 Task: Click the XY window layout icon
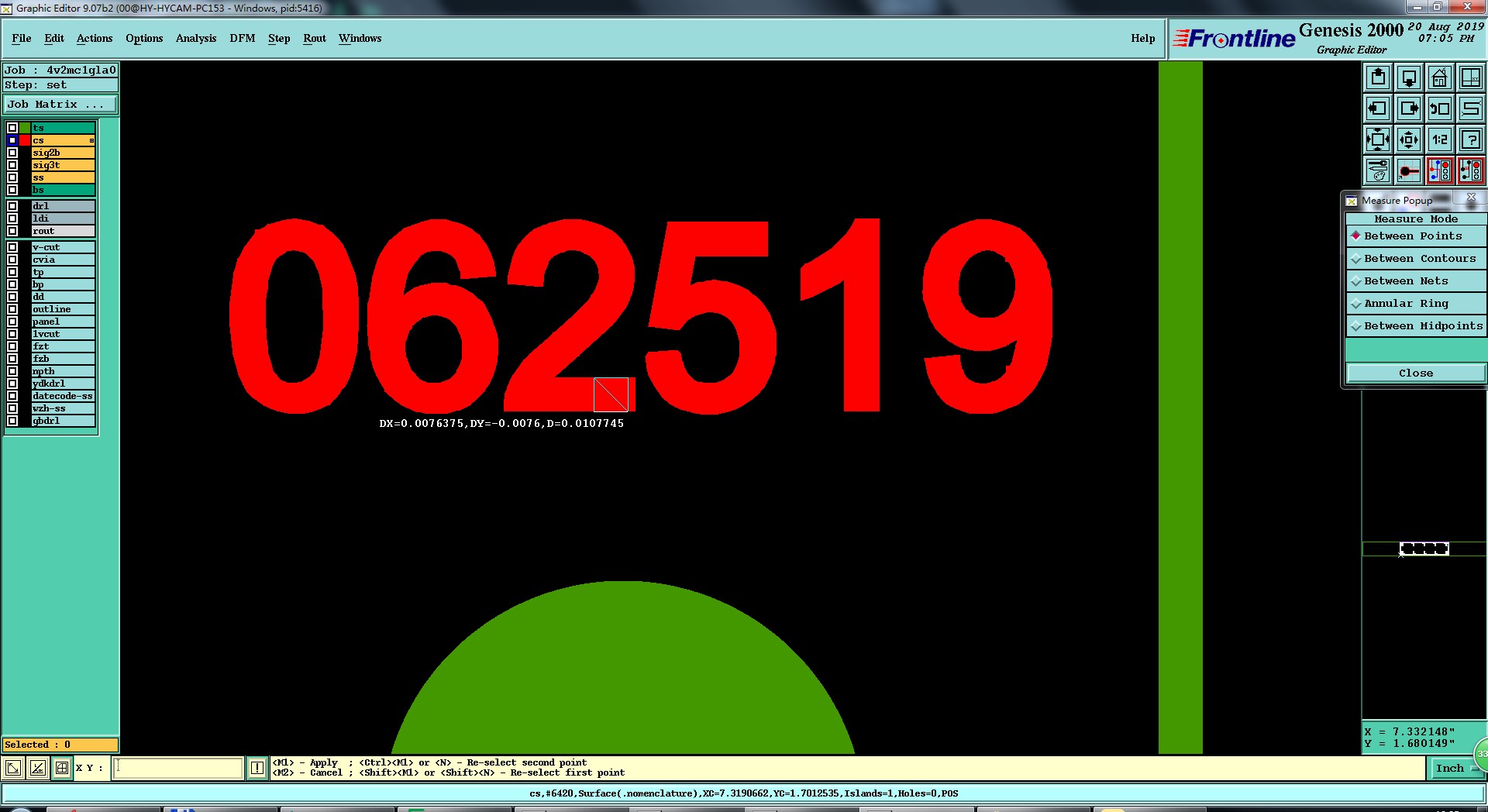[1471, 77]
